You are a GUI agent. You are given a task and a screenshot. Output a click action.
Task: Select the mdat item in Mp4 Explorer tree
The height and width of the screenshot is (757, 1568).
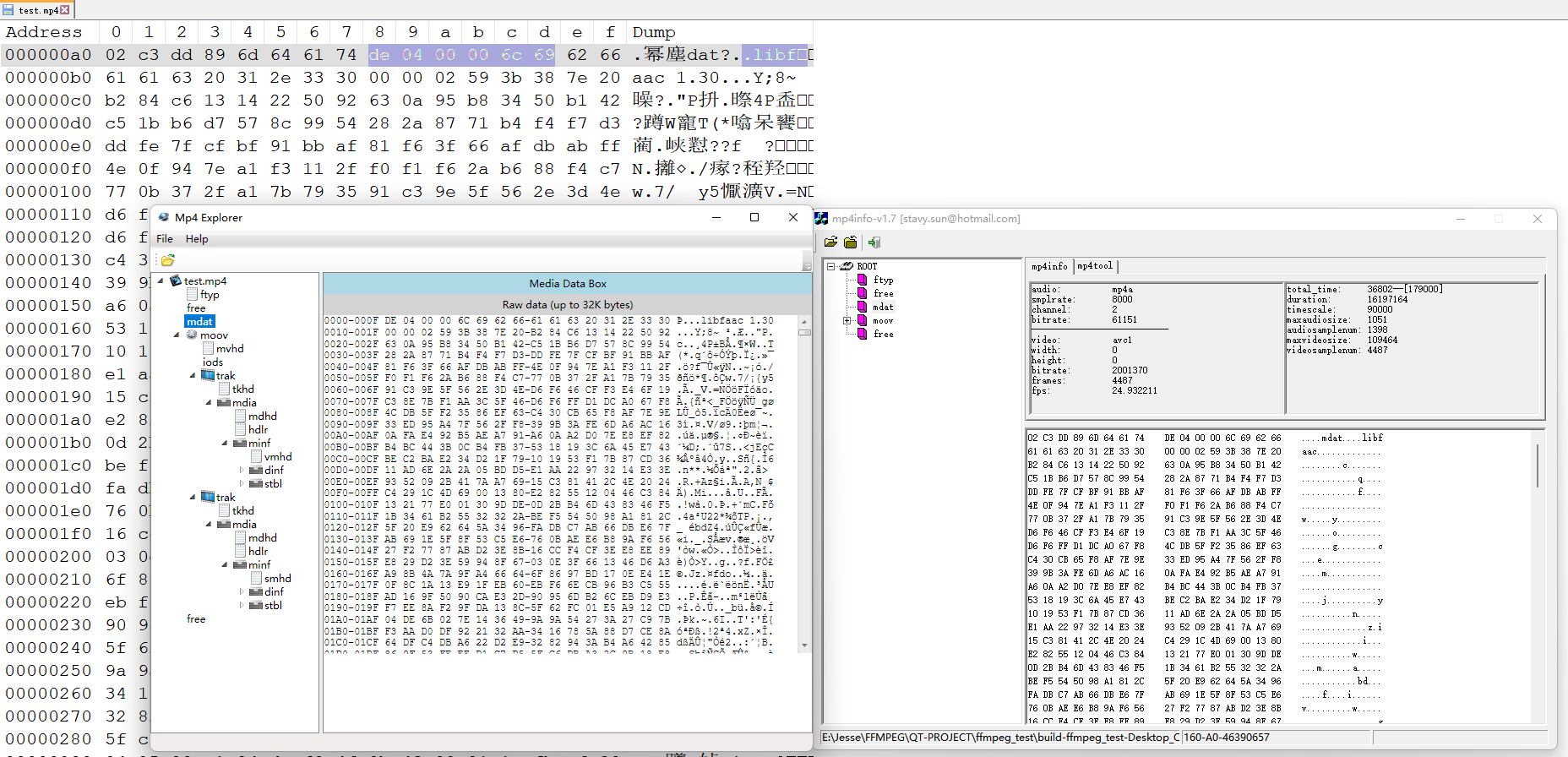[199, 321]
